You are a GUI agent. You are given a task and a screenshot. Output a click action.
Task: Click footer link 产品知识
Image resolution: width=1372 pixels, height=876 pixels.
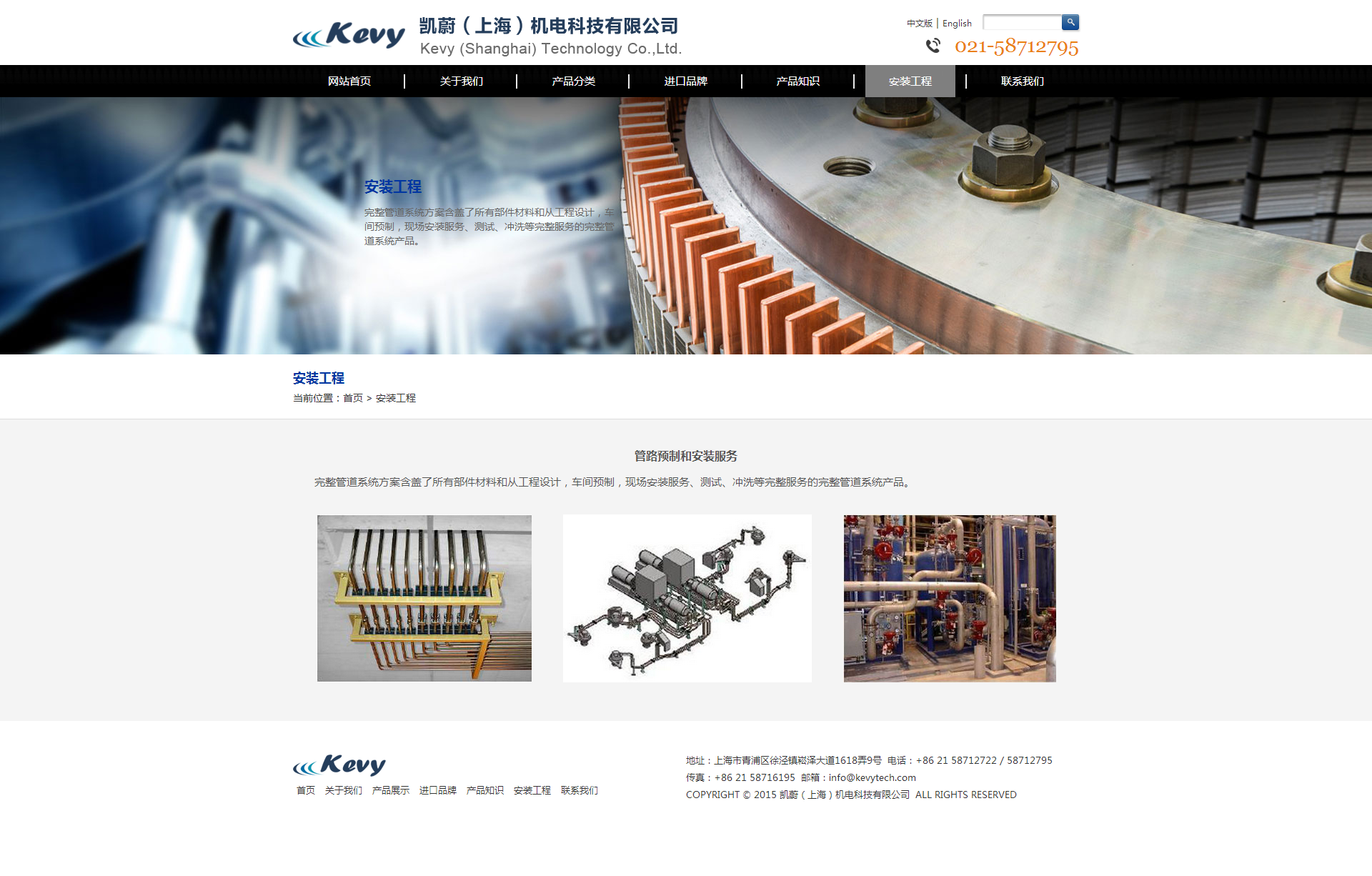(x=485, y=790)
